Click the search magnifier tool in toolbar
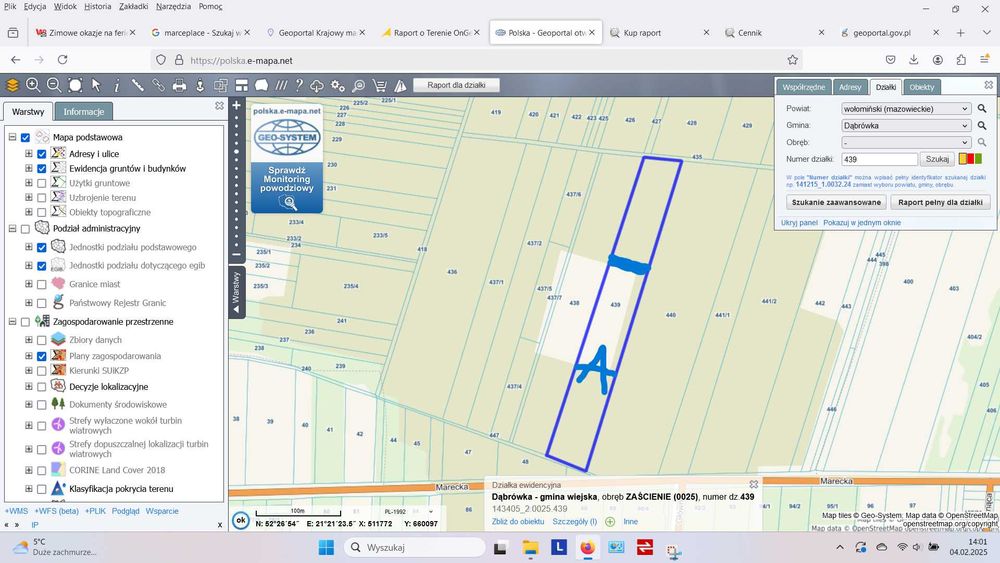This screenshot has height=563, width=1000. pos(358,85)
